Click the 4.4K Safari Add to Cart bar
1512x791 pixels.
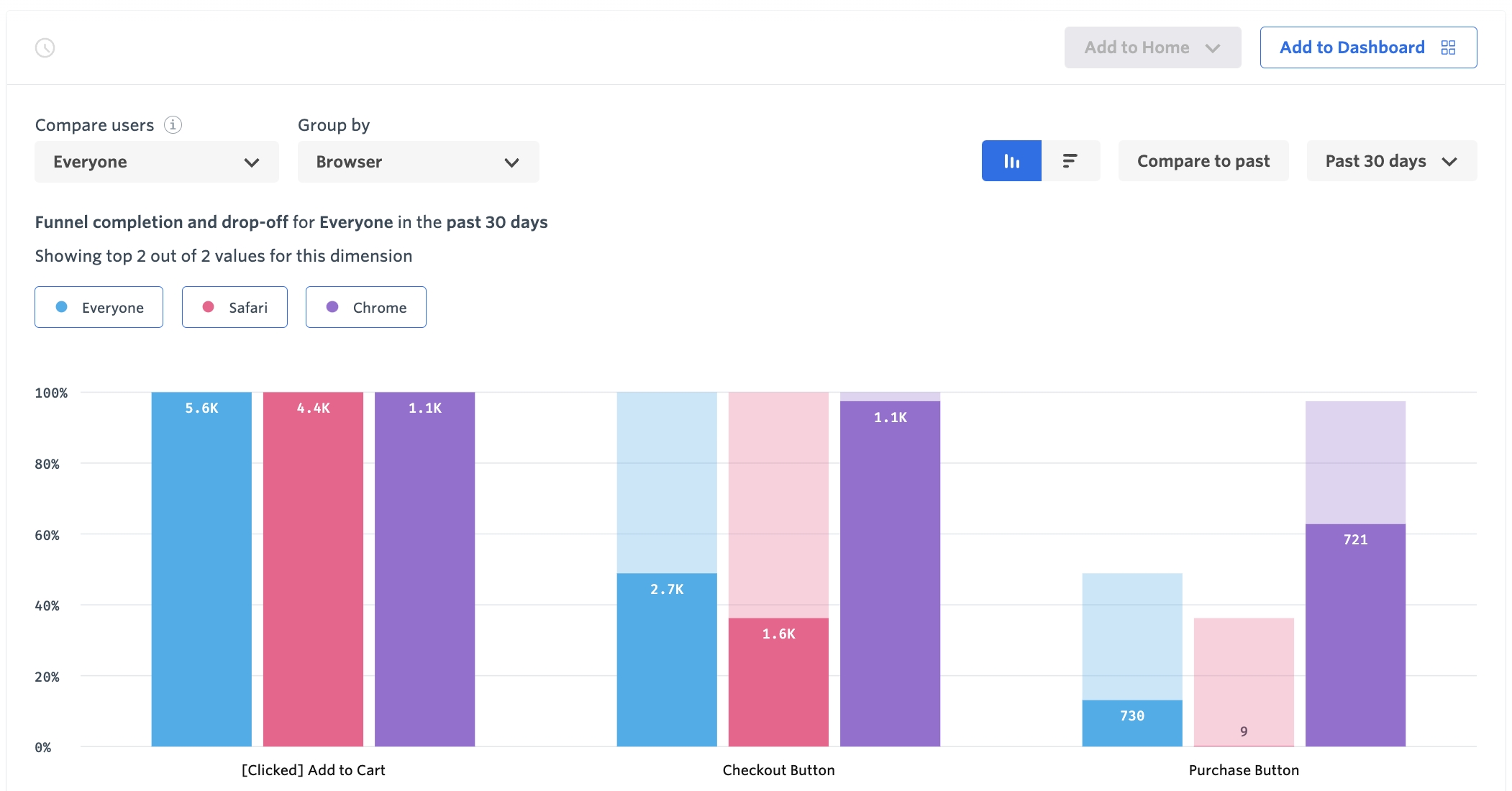pyautogui.click(x=313, y=568)
